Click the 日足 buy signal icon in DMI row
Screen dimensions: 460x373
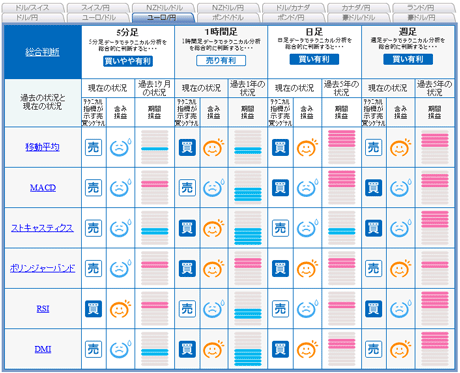[x=280, y=349]
